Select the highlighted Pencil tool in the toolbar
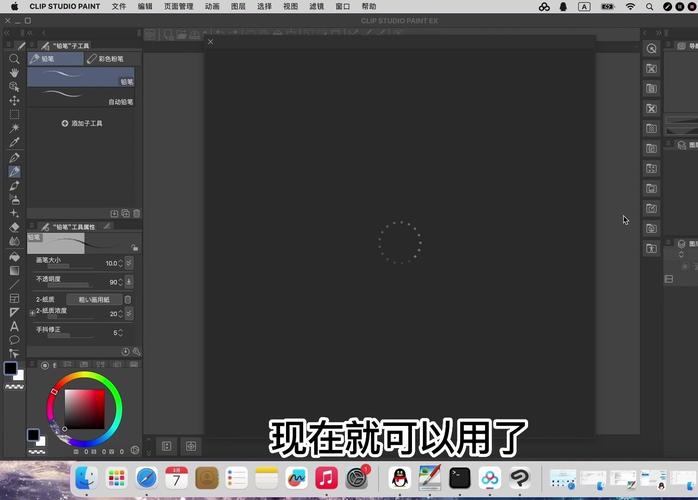698x500 pixels. (14, 171)
